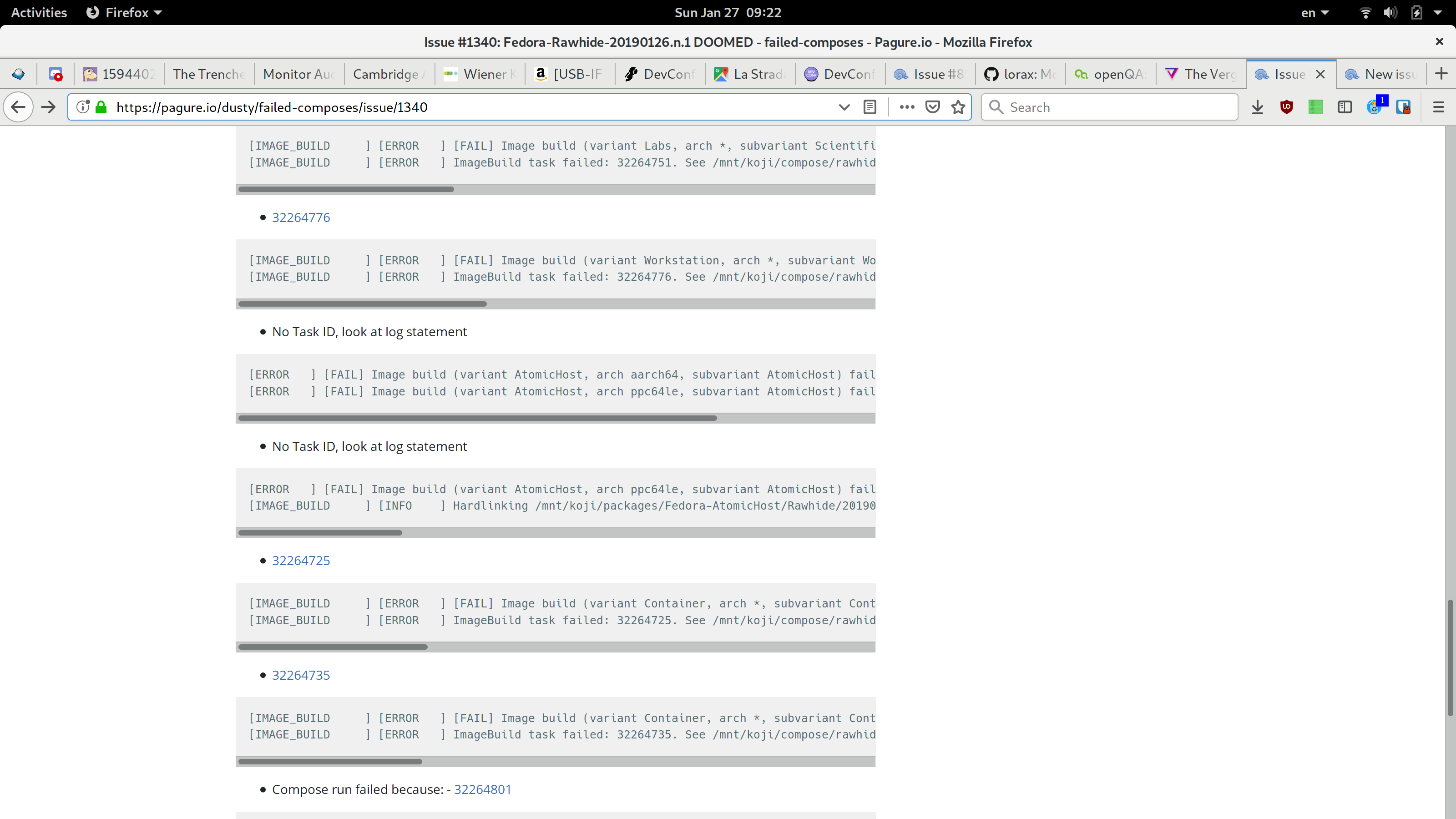
Task: Select the first pinned tab with the bird icon
Action: point(19,74)
